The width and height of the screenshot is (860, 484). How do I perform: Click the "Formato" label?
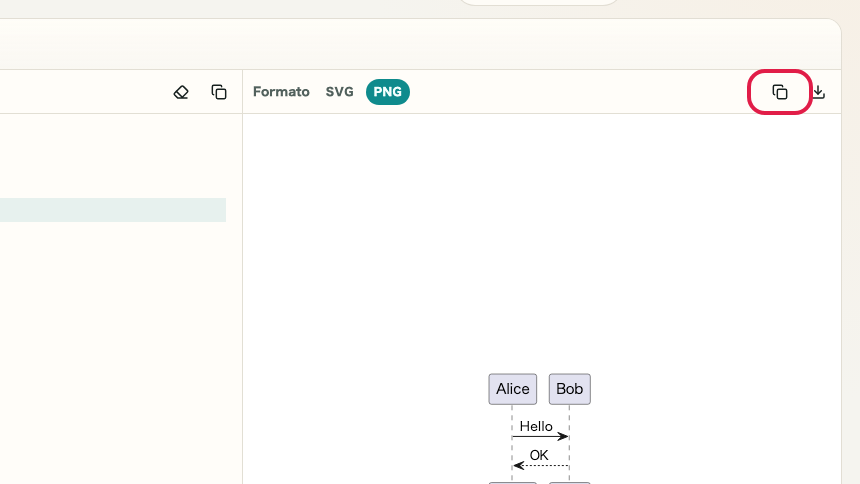[281, 92]
